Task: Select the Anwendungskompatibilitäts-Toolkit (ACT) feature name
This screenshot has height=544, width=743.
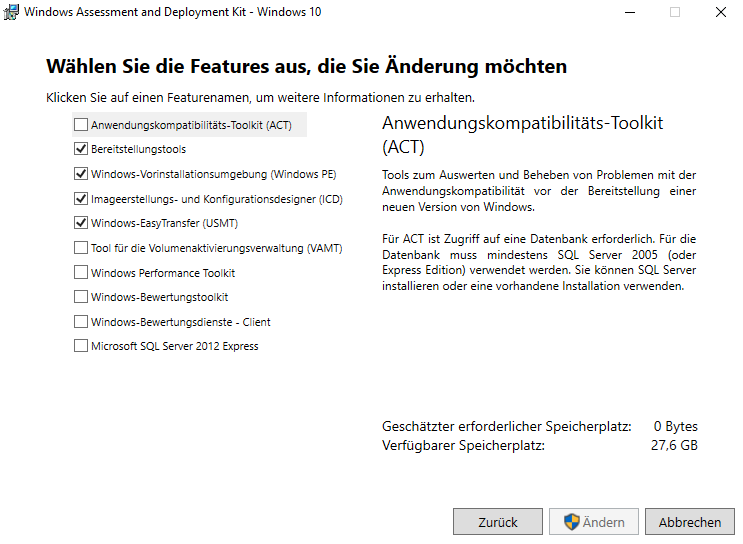Action: coord(191,125)
